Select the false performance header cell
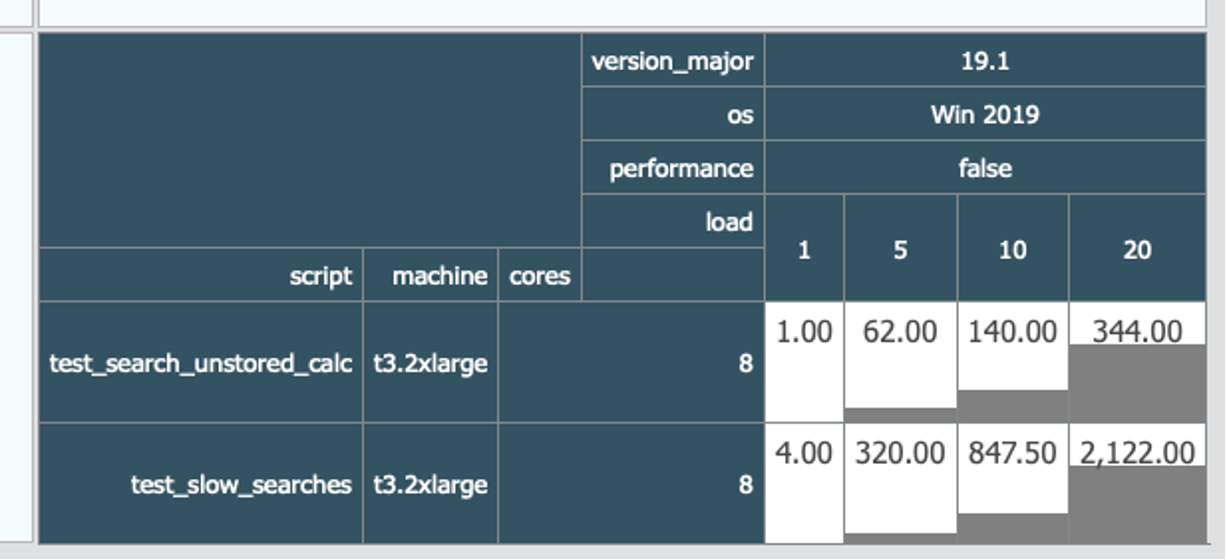The image size is (1226, 560). tap(985, 168)
